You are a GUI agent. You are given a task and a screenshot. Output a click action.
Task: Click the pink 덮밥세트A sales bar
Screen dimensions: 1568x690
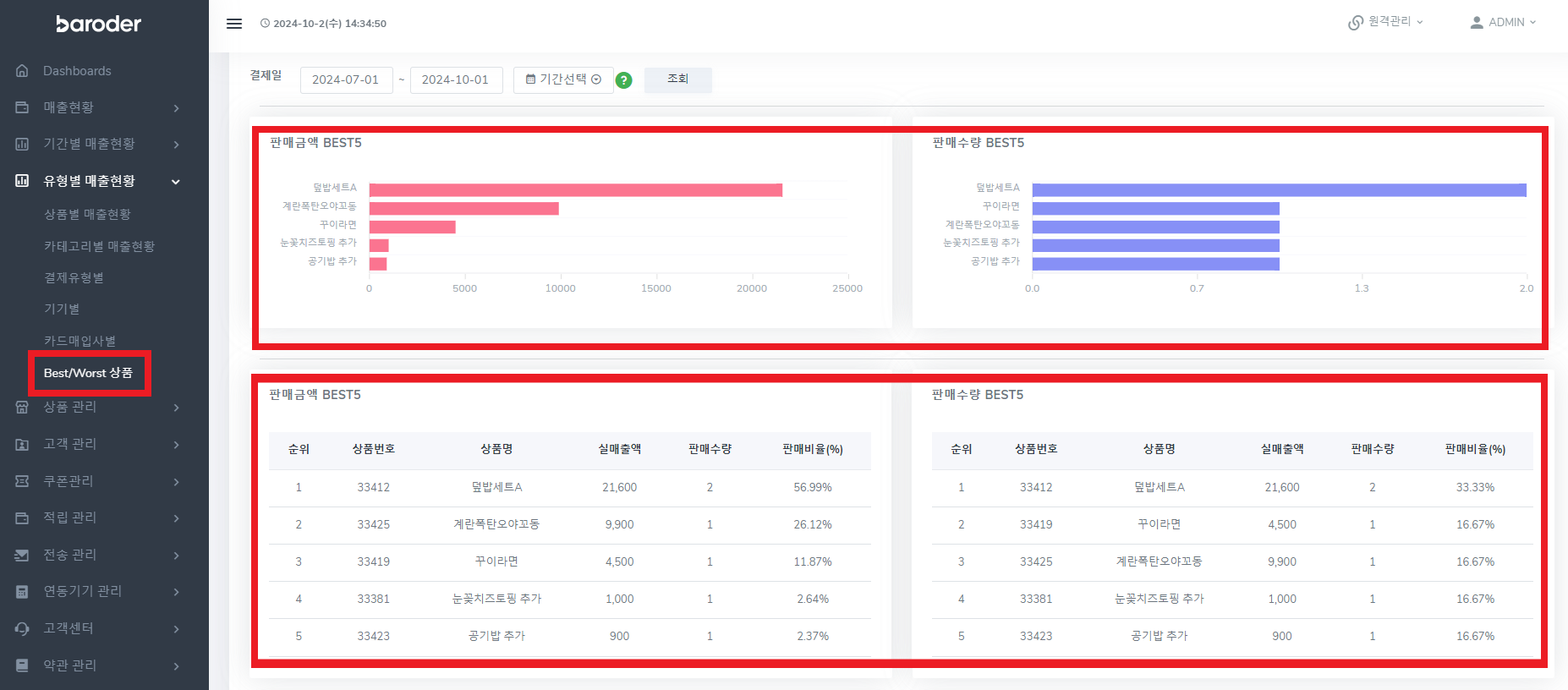(576, 190)
